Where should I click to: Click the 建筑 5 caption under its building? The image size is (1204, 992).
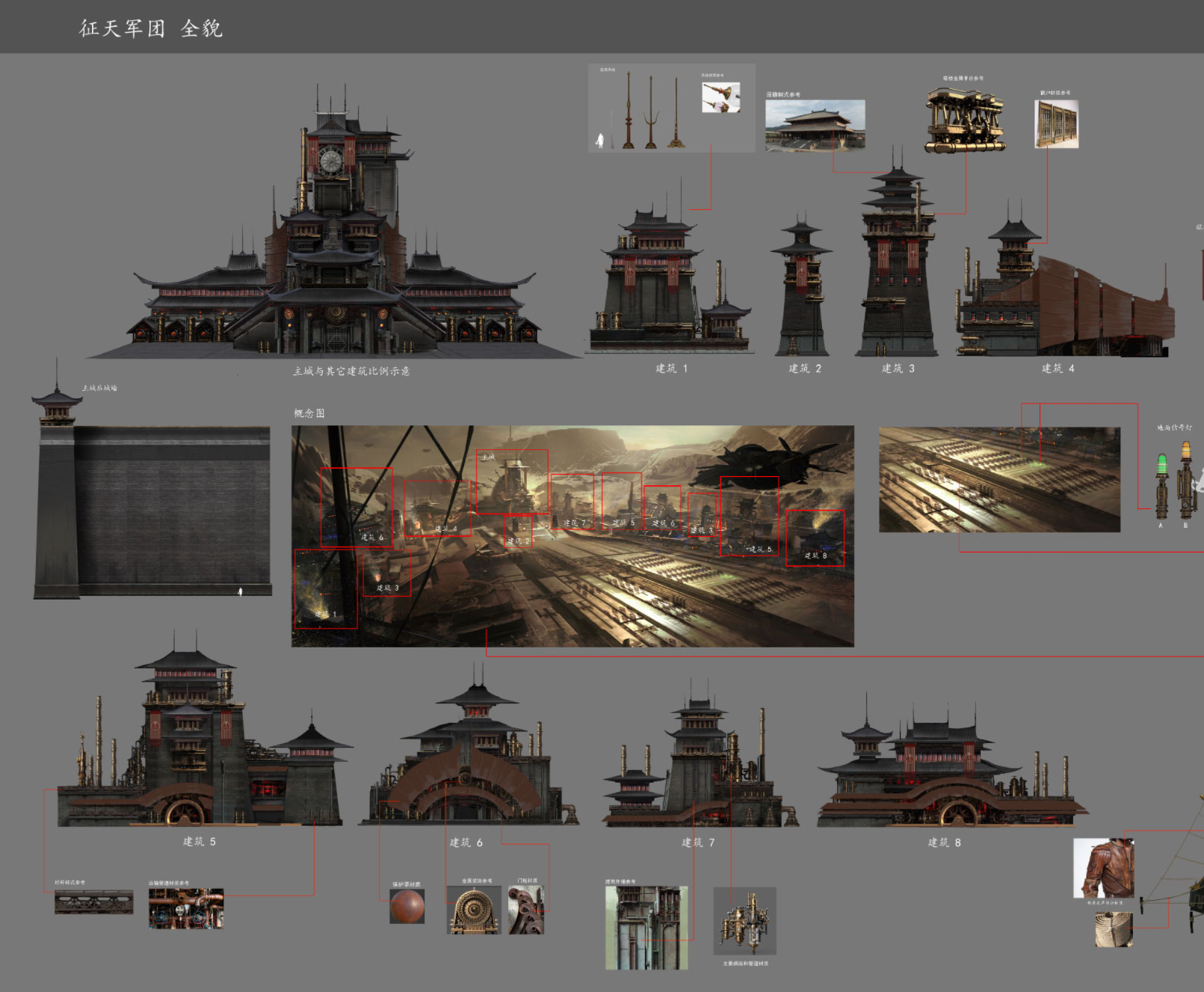click(x=200, y=842)
